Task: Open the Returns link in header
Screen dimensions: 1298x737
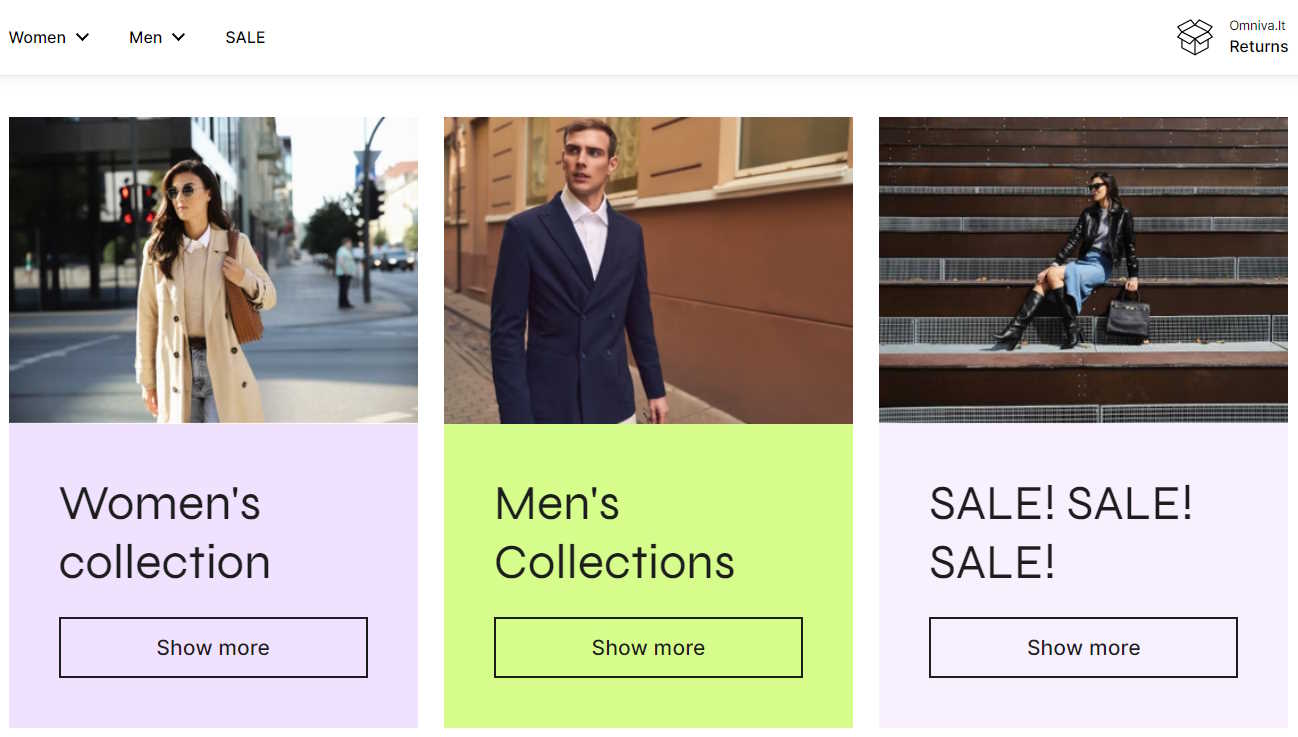Action: [1258, 46]
